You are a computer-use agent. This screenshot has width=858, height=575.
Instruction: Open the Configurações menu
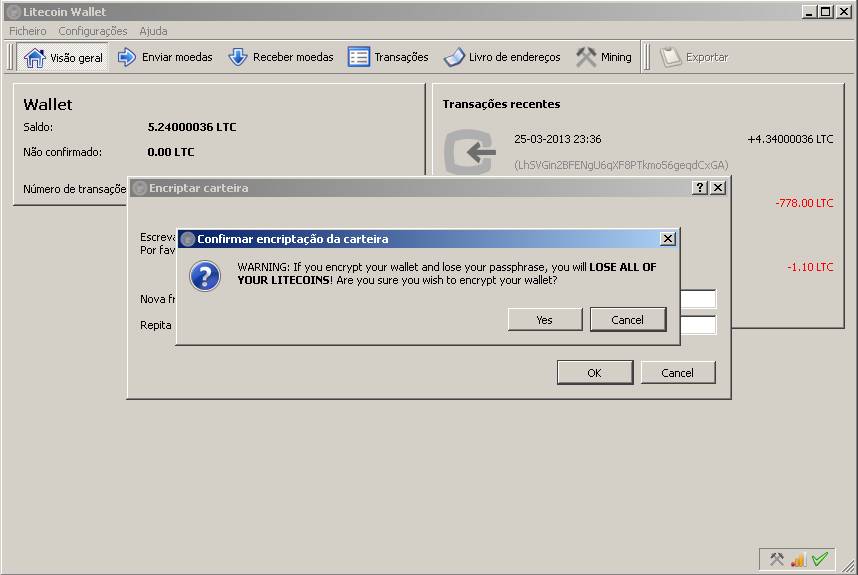click(92, 31)
